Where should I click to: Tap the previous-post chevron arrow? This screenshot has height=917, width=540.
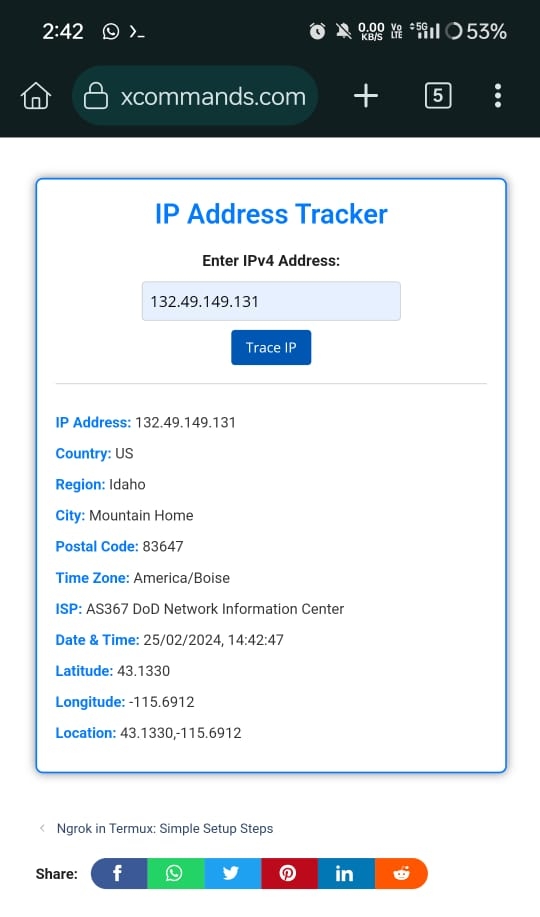42,828
